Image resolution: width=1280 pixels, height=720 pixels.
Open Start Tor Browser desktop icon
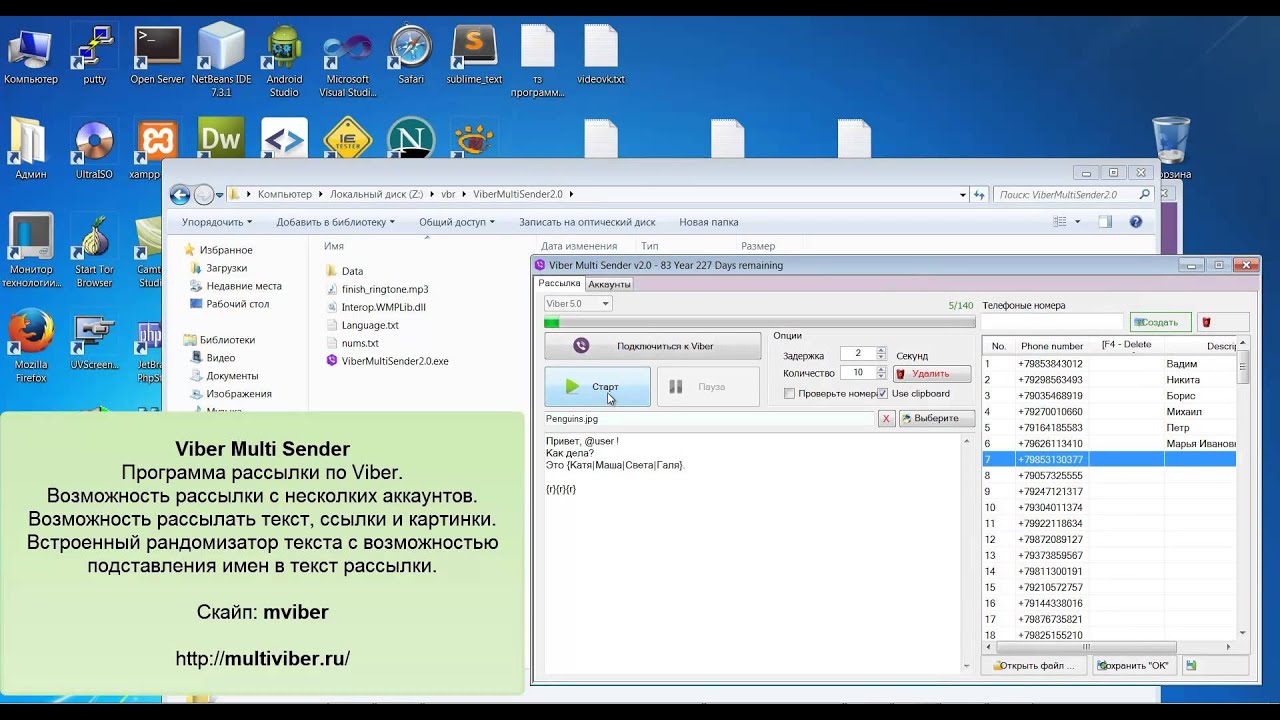94,252
